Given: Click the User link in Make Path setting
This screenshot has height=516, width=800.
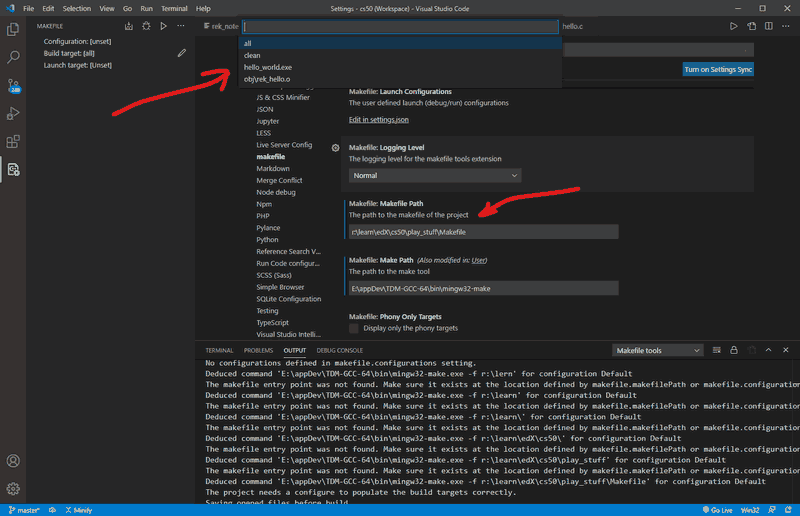Looking at the screenshot, I should pyautogui.click(x=478, y=260).
